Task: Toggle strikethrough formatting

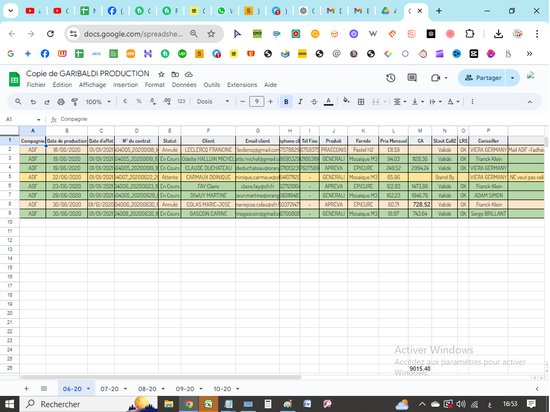Action: (314, 102)
